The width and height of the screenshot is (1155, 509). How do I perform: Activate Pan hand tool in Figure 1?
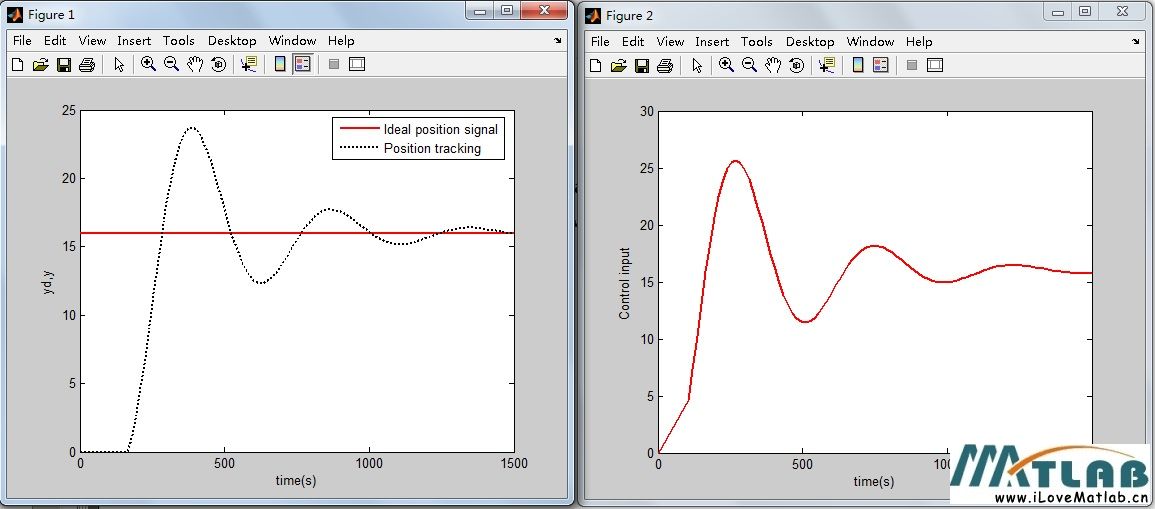(x=194, y=64)
